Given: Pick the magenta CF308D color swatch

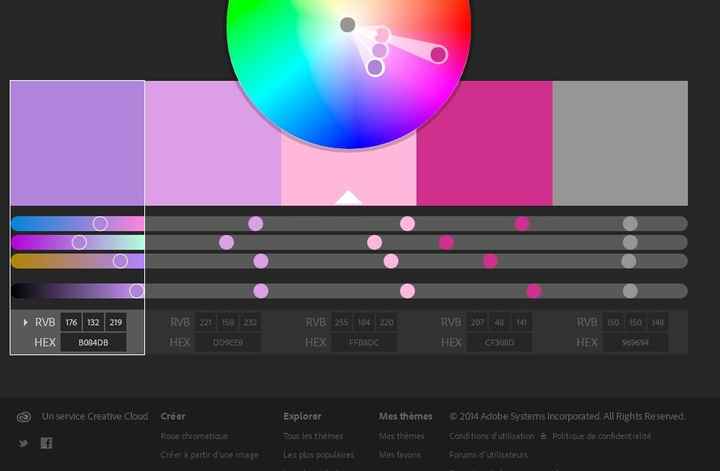Looking at the screenshot, I should [484, 143].
